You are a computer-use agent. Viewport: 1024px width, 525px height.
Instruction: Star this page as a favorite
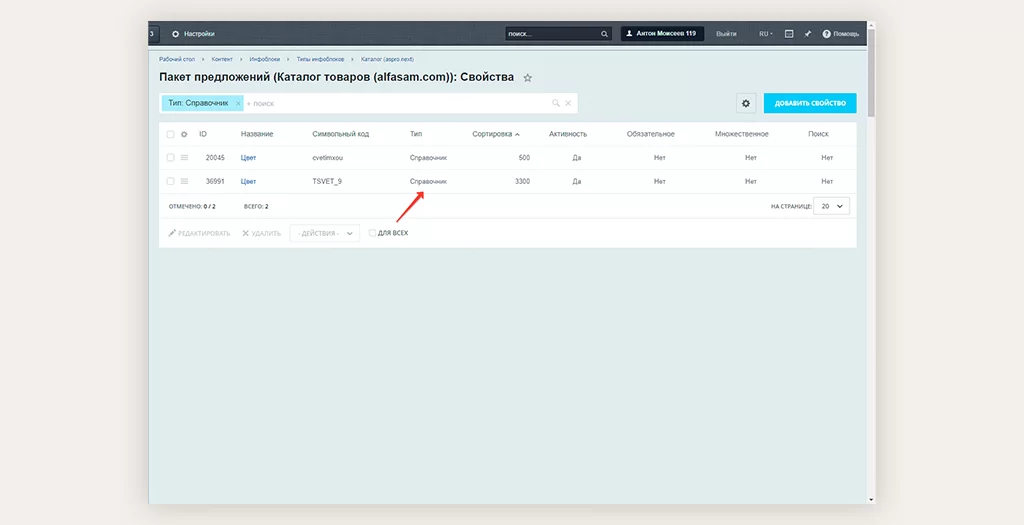(x=528, y=78)
